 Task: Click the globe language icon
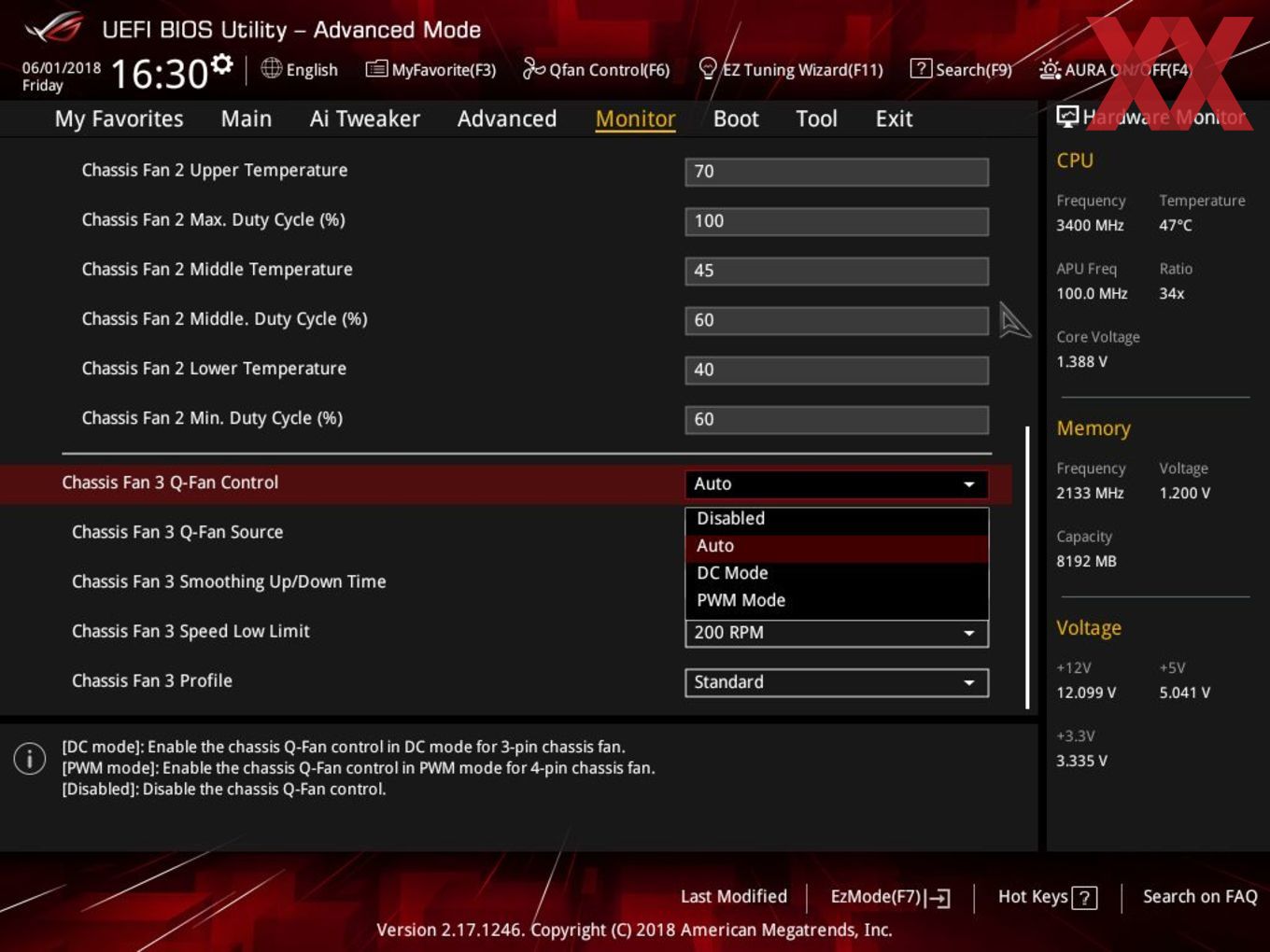pyautogui.click(x=271, y=68)
